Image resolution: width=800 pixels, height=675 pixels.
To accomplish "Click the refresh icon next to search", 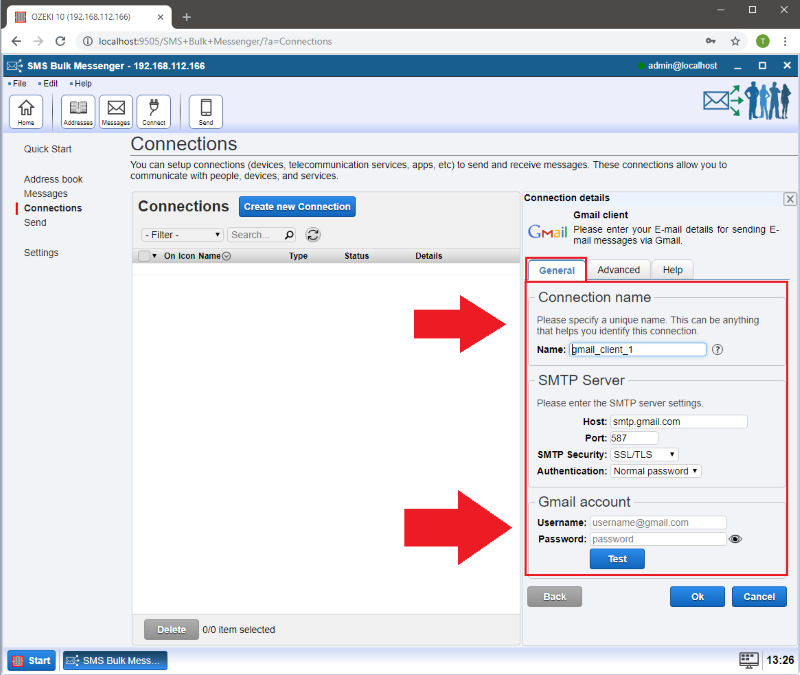I will pyautogui.click(x=313, y=235).
